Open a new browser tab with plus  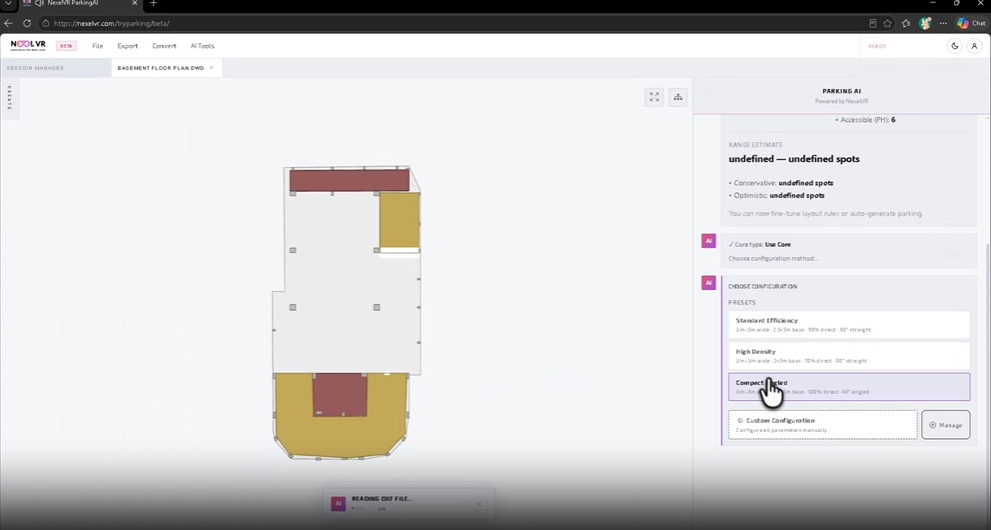(x=153, y=4)
